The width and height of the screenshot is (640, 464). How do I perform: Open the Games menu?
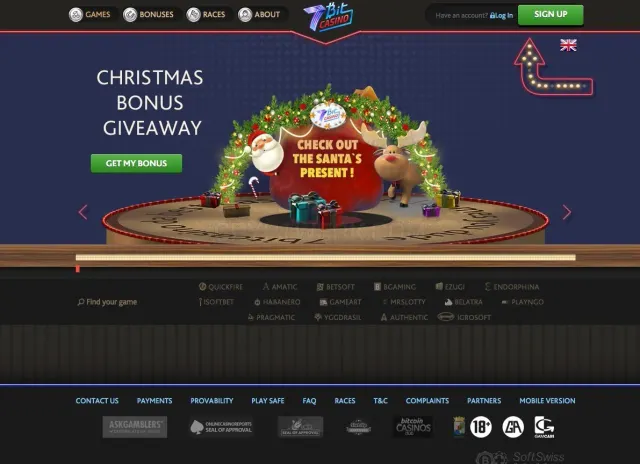(90, 15)
